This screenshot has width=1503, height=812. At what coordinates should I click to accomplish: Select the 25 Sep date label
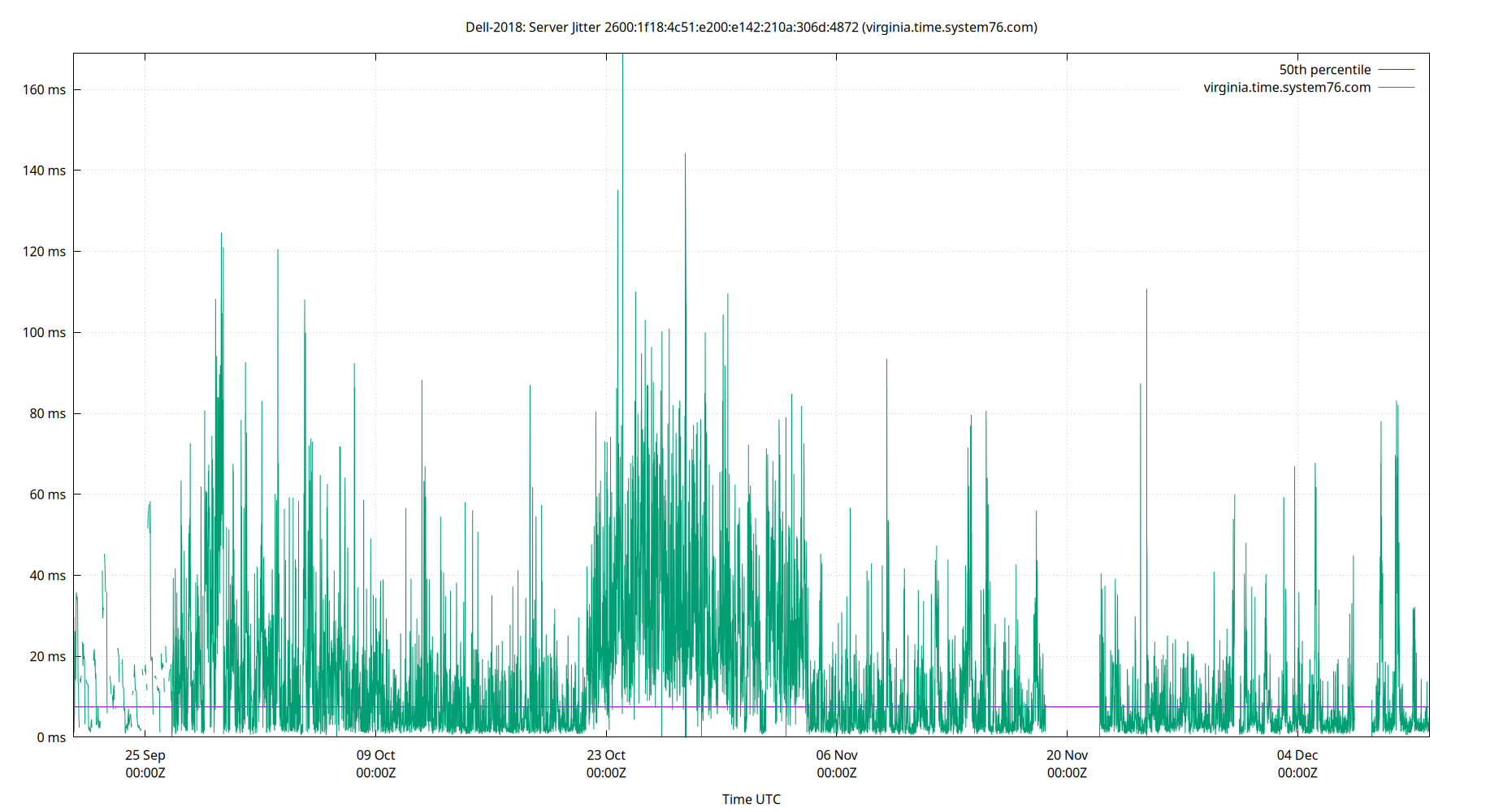[145, 755]
